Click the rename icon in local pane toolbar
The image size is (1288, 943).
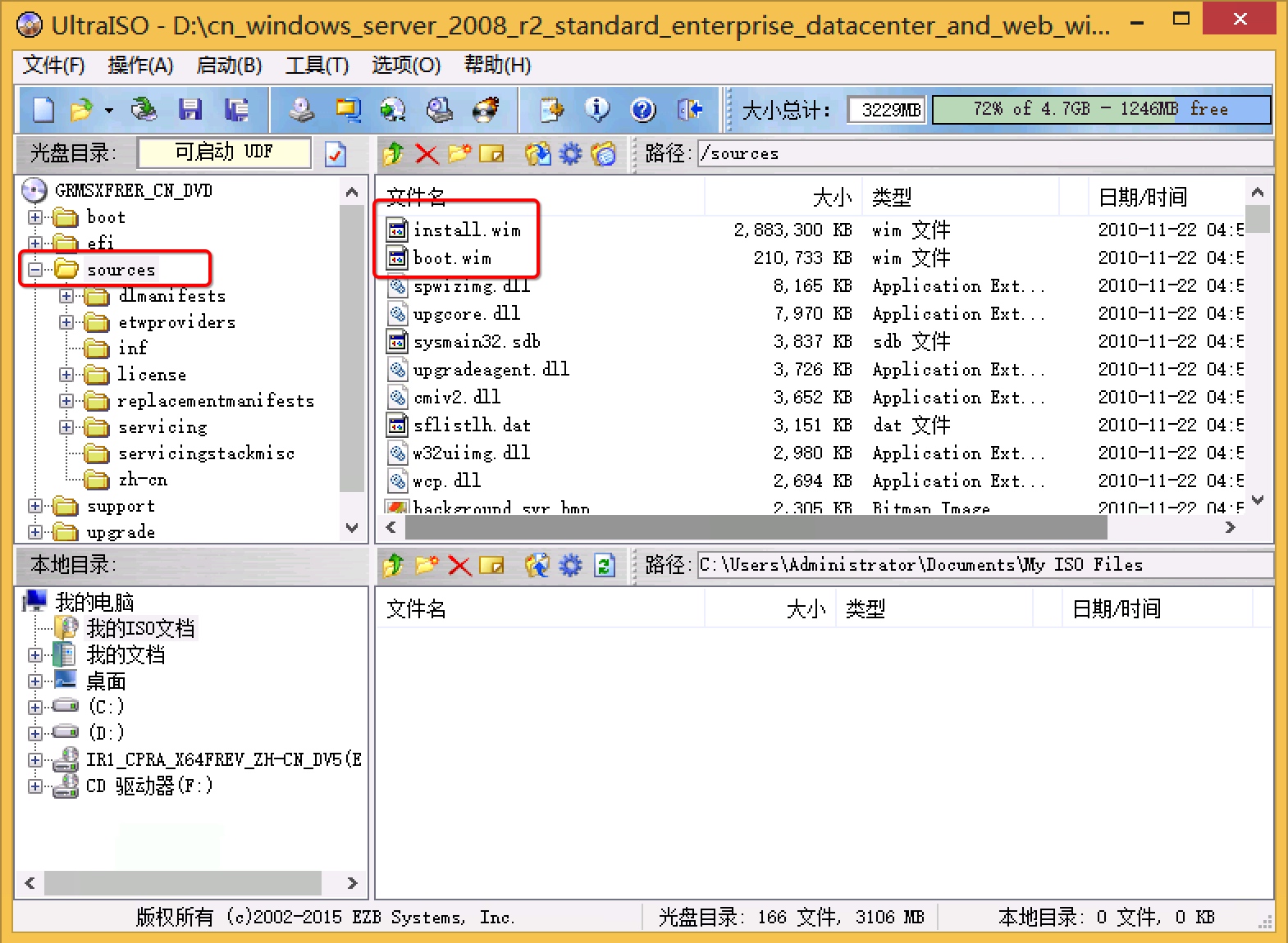click(491, 565)
